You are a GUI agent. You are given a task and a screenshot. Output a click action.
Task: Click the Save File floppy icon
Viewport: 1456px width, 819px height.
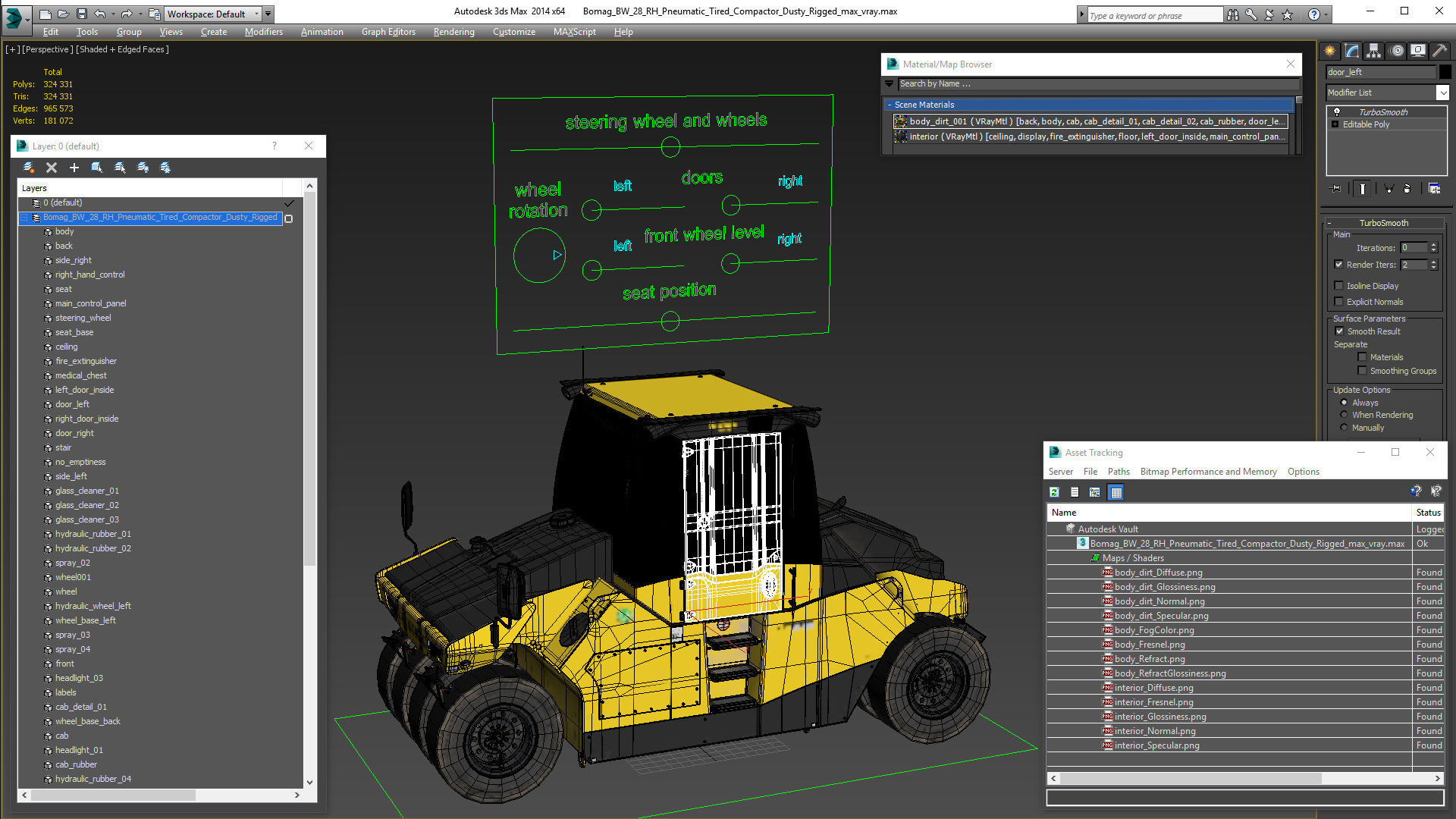tap(82, 14)
